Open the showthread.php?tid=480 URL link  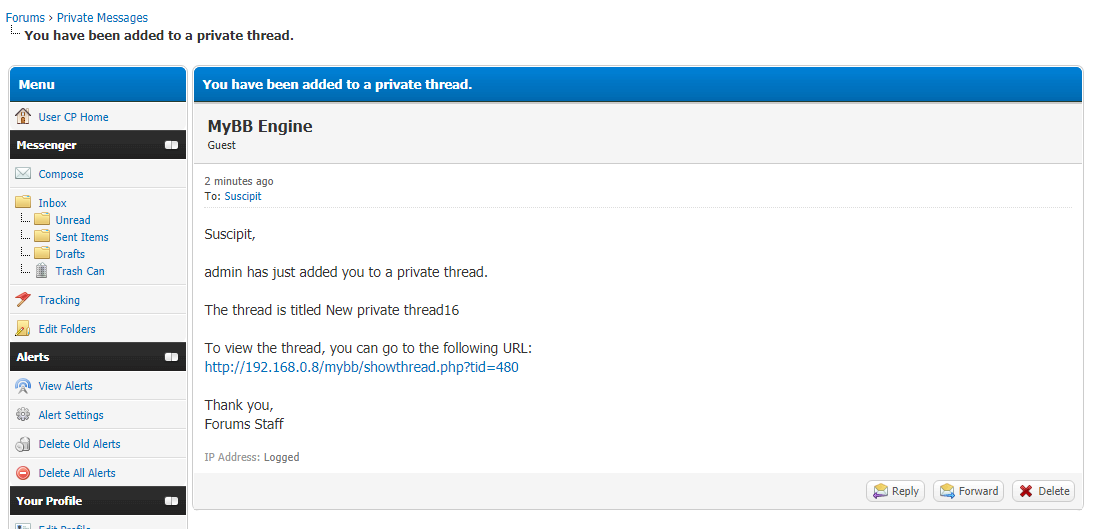[361, 367]
